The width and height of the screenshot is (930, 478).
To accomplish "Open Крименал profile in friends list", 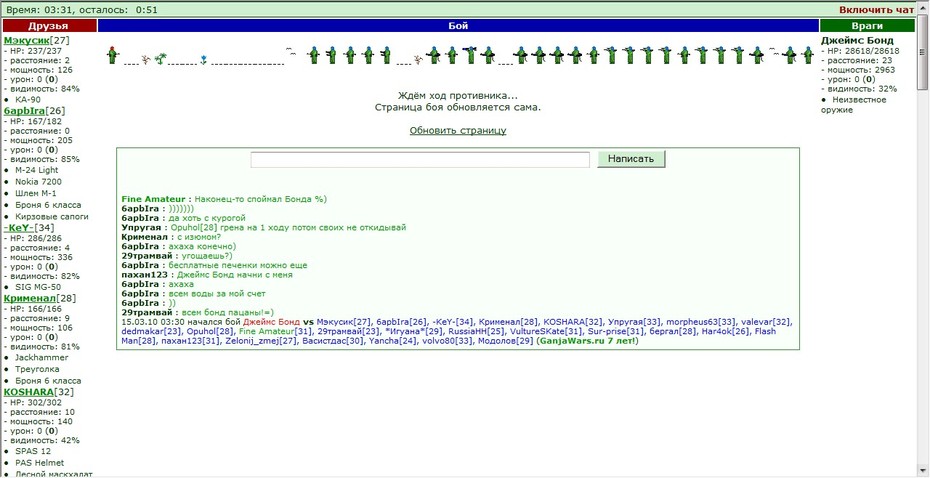I will [x=29, y=298].
